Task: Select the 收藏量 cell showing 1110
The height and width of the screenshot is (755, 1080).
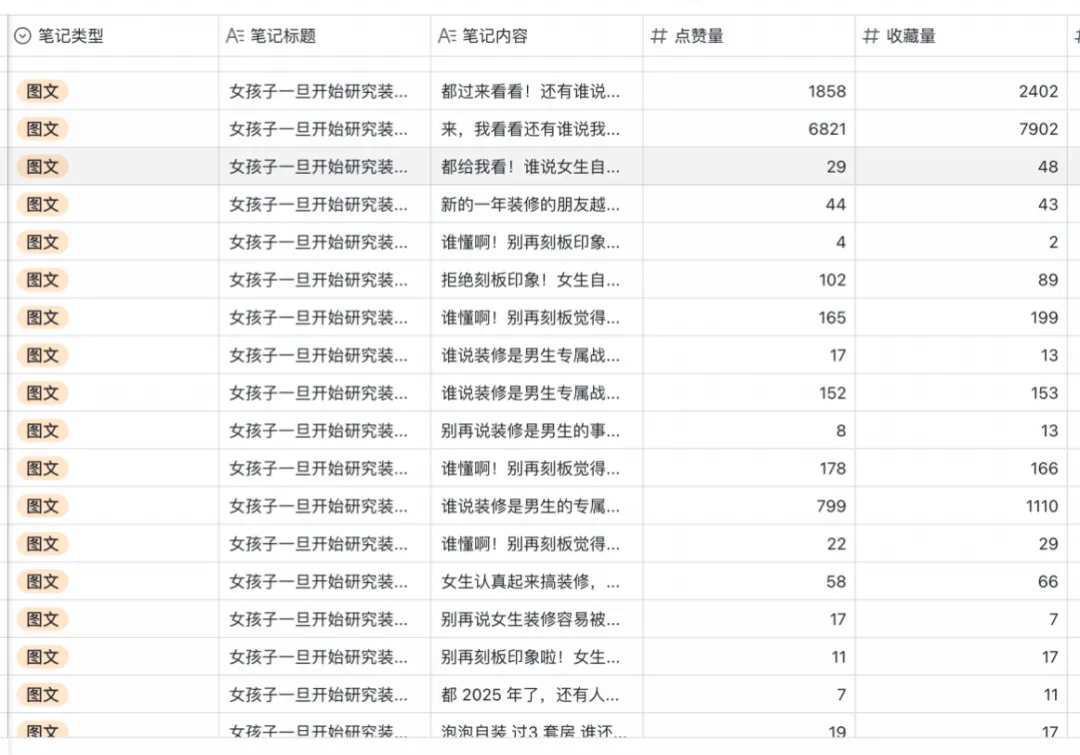Action: [x=960, y=506]
